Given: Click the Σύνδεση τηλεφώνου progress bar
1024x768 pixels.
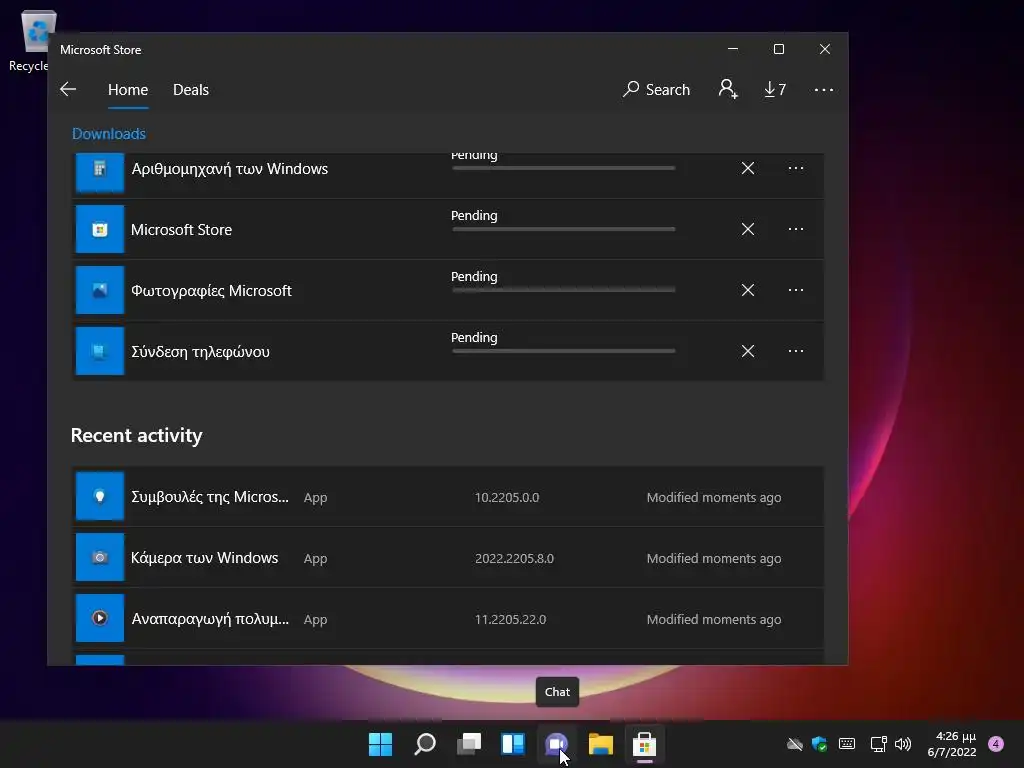Looking at the screenshot, I should coord(564,351).
